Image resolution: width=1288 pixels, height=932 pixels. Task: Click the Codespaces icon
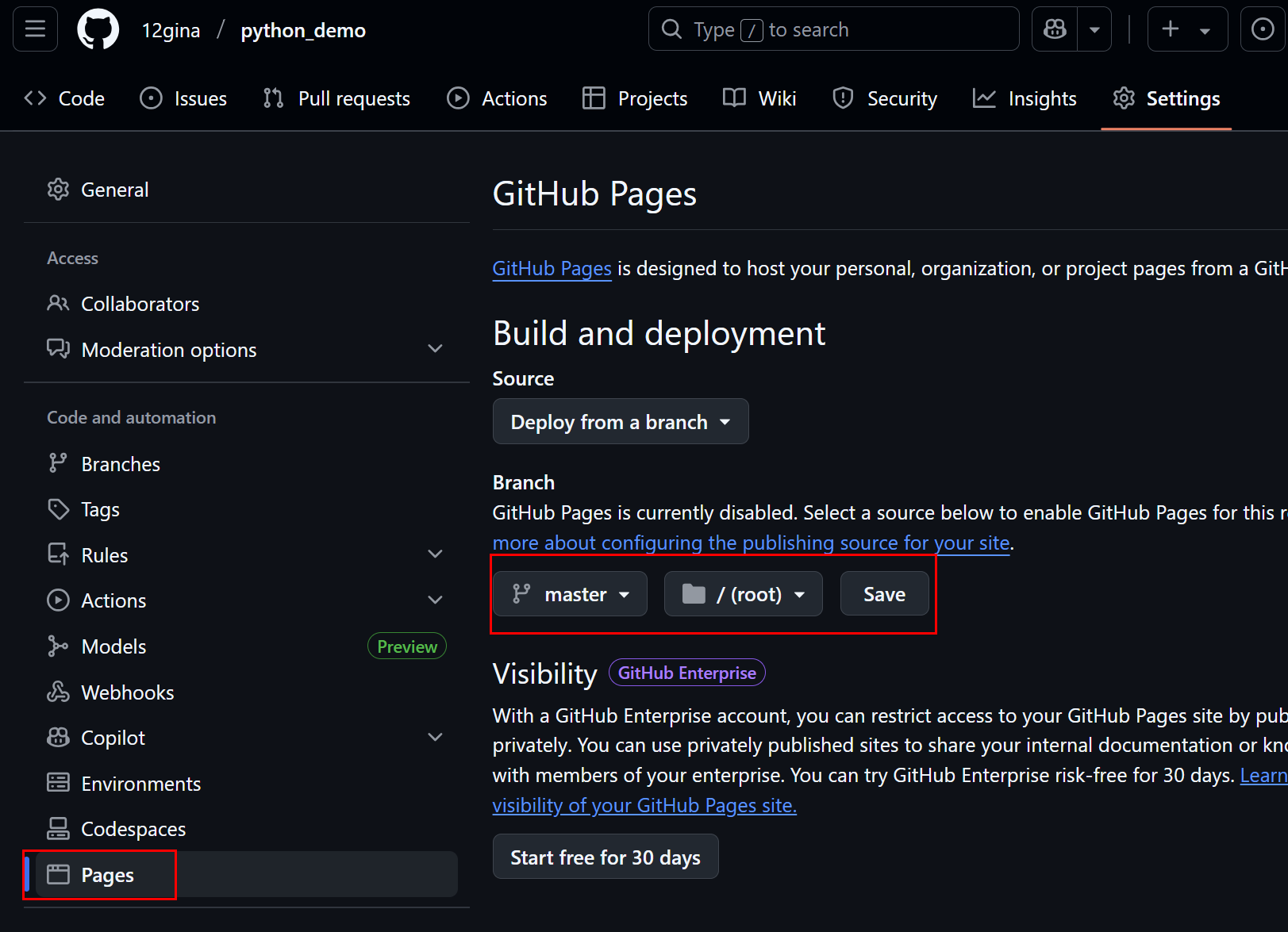tap(58, 829)
